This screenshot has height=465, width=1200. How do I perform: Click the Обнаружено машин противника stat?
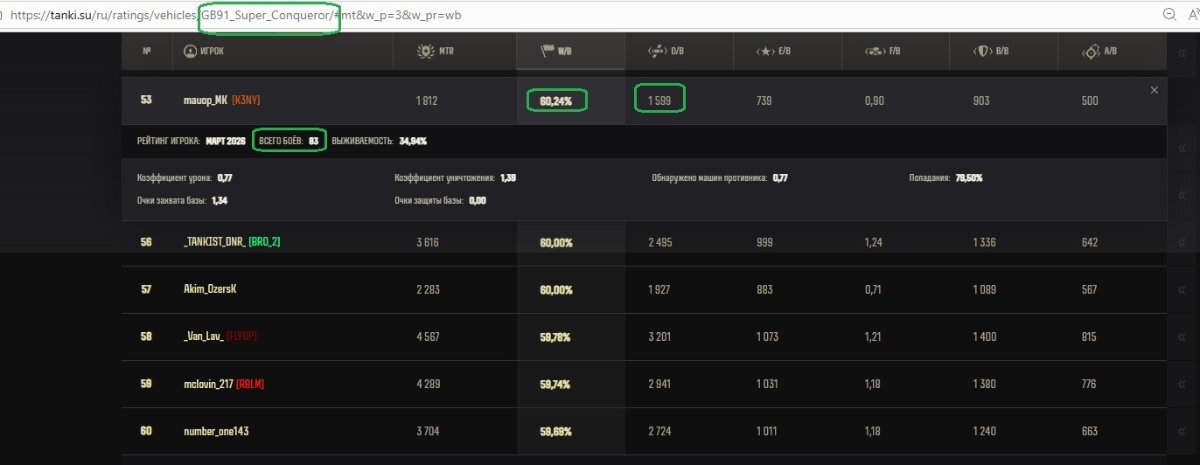tap(720, 177)
